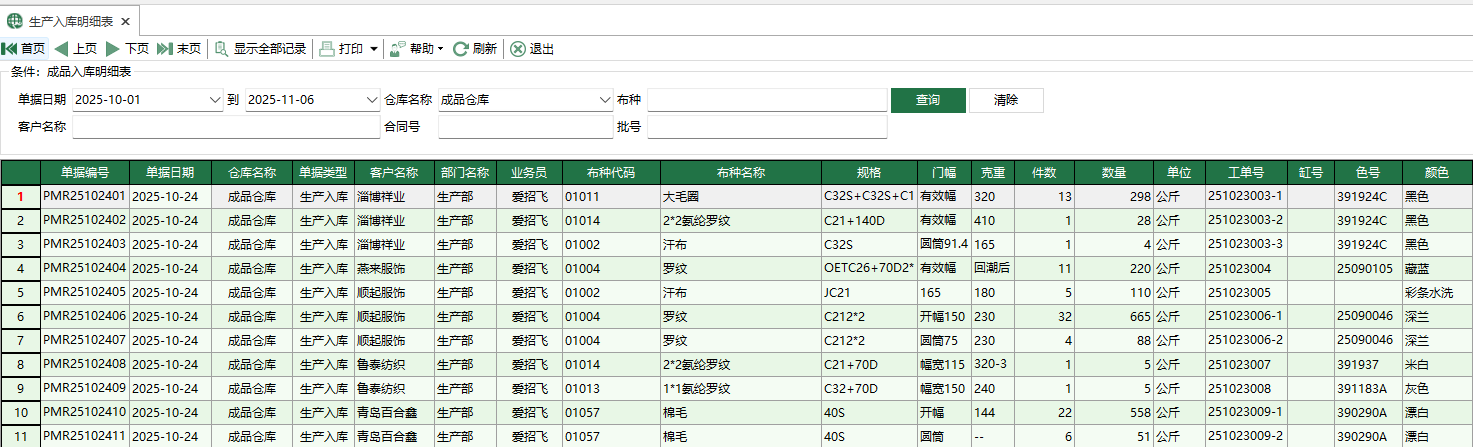Click the 规格 column header
The height and width of the screenshot is (447, 1473).
pyautogui.click(x=869, y=172)
